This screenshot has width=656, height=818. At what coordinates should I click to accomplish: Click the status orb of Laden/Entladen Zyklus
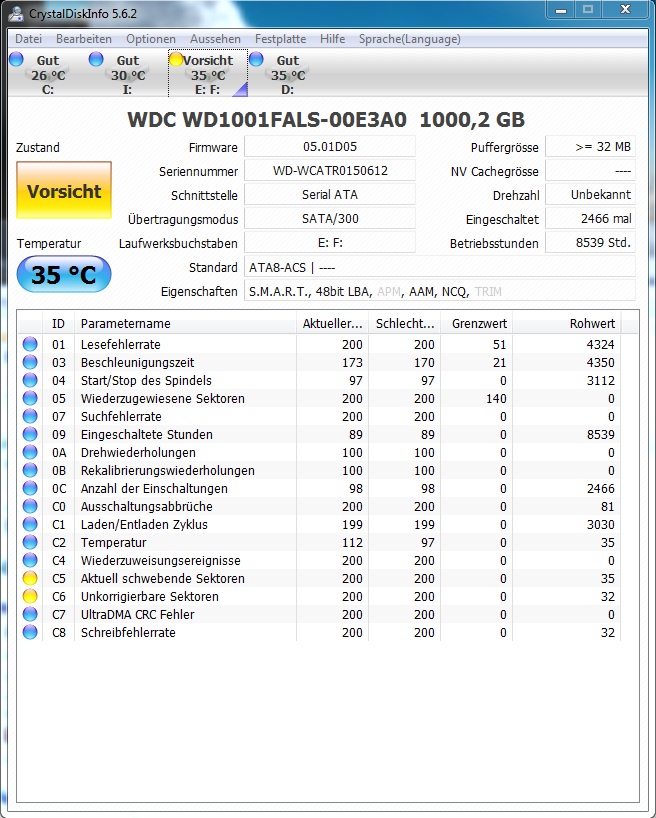click(x=30, y=524)
